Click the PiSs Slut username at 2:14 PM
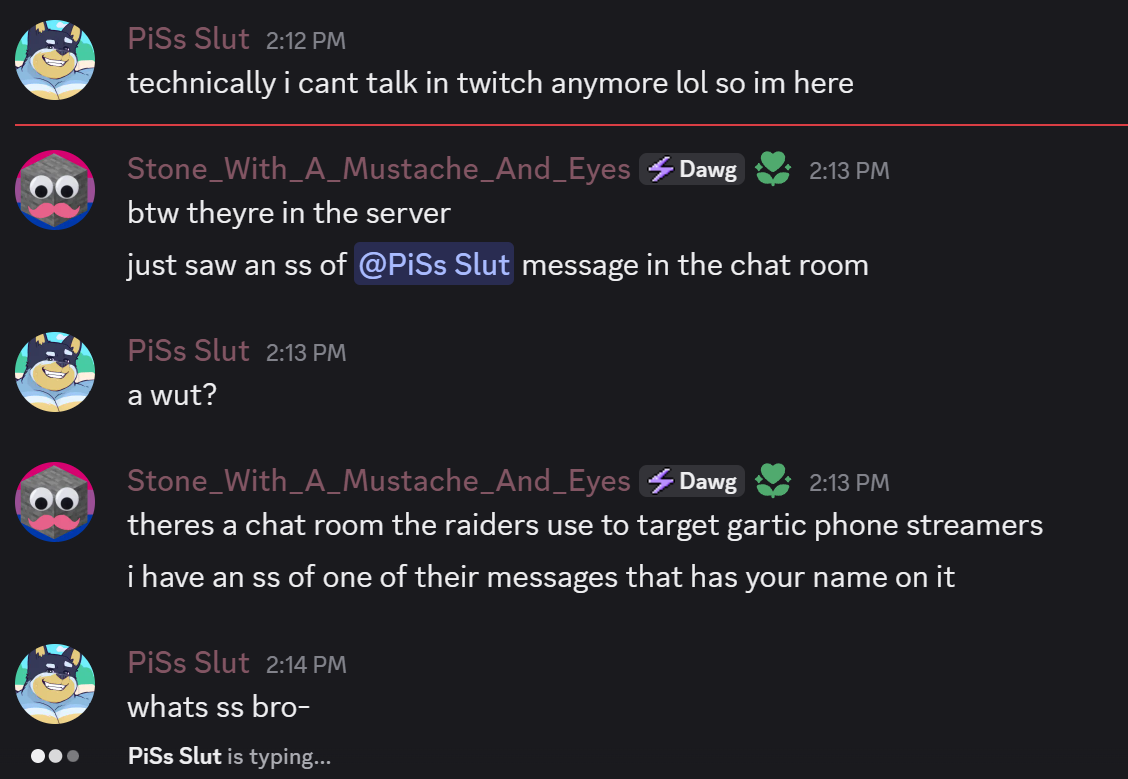 (188, 663)
